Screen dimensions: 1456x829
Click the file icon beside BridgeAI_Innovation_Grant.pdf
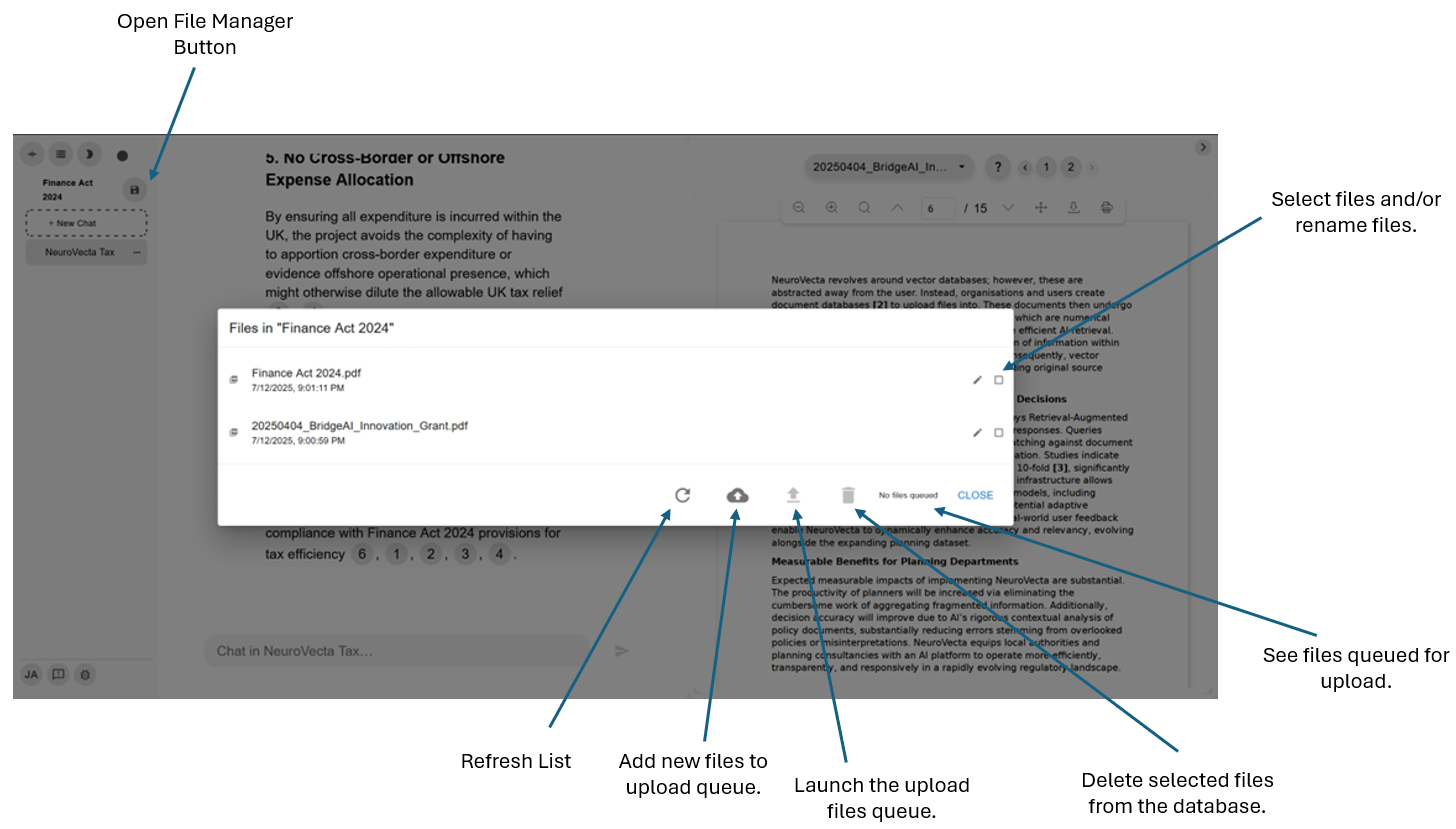(234, 433)
